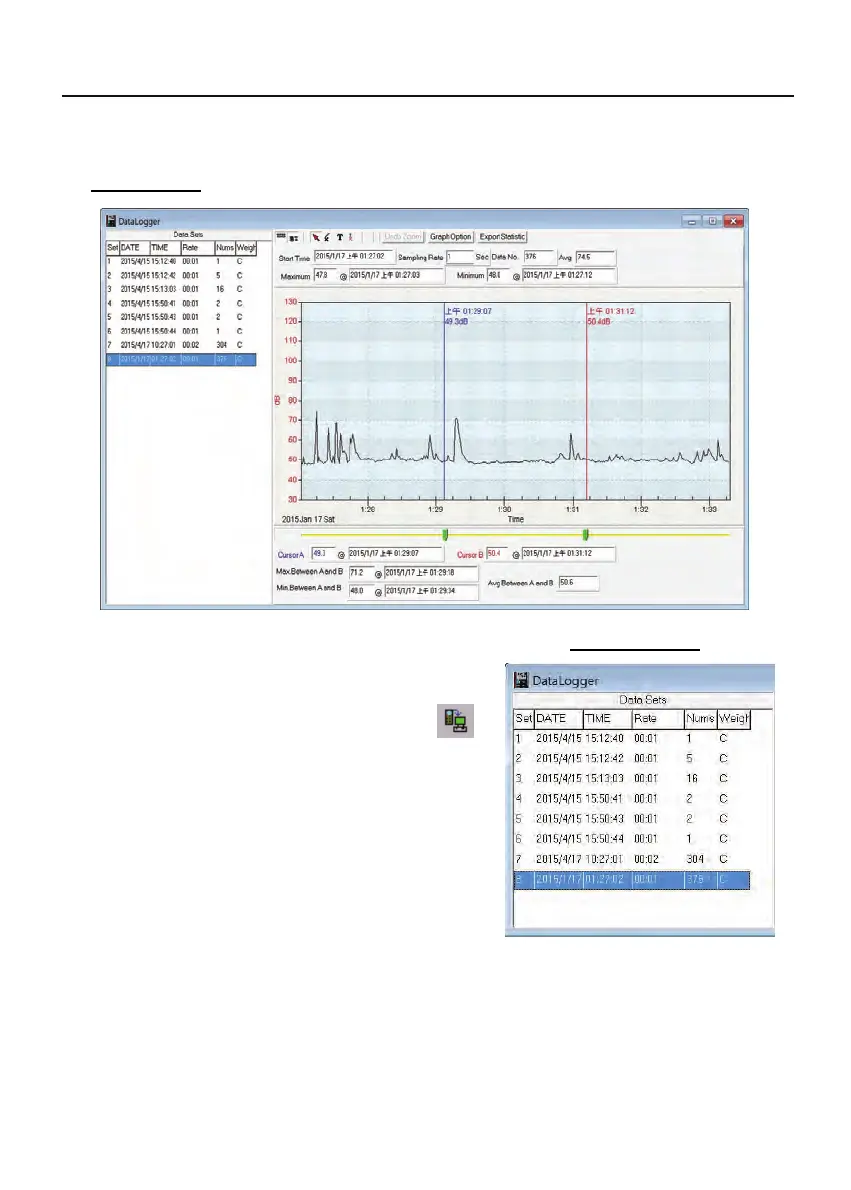Select row 5 15:50:43 in enlarged panel
851x1190 pixels.
coord(632,819)
